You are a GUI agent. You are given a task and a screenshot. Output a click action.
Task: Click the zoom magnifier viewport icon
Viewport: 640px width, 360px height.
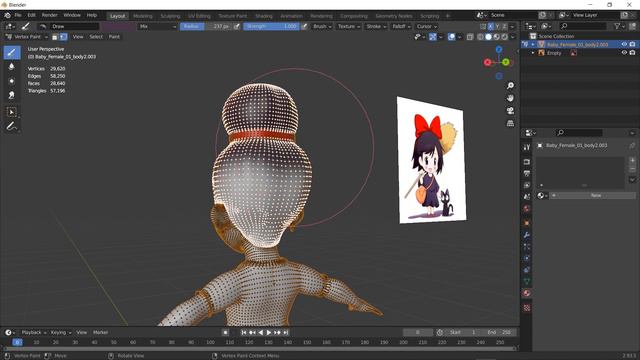pyautogui.click(x=510, y=85)
